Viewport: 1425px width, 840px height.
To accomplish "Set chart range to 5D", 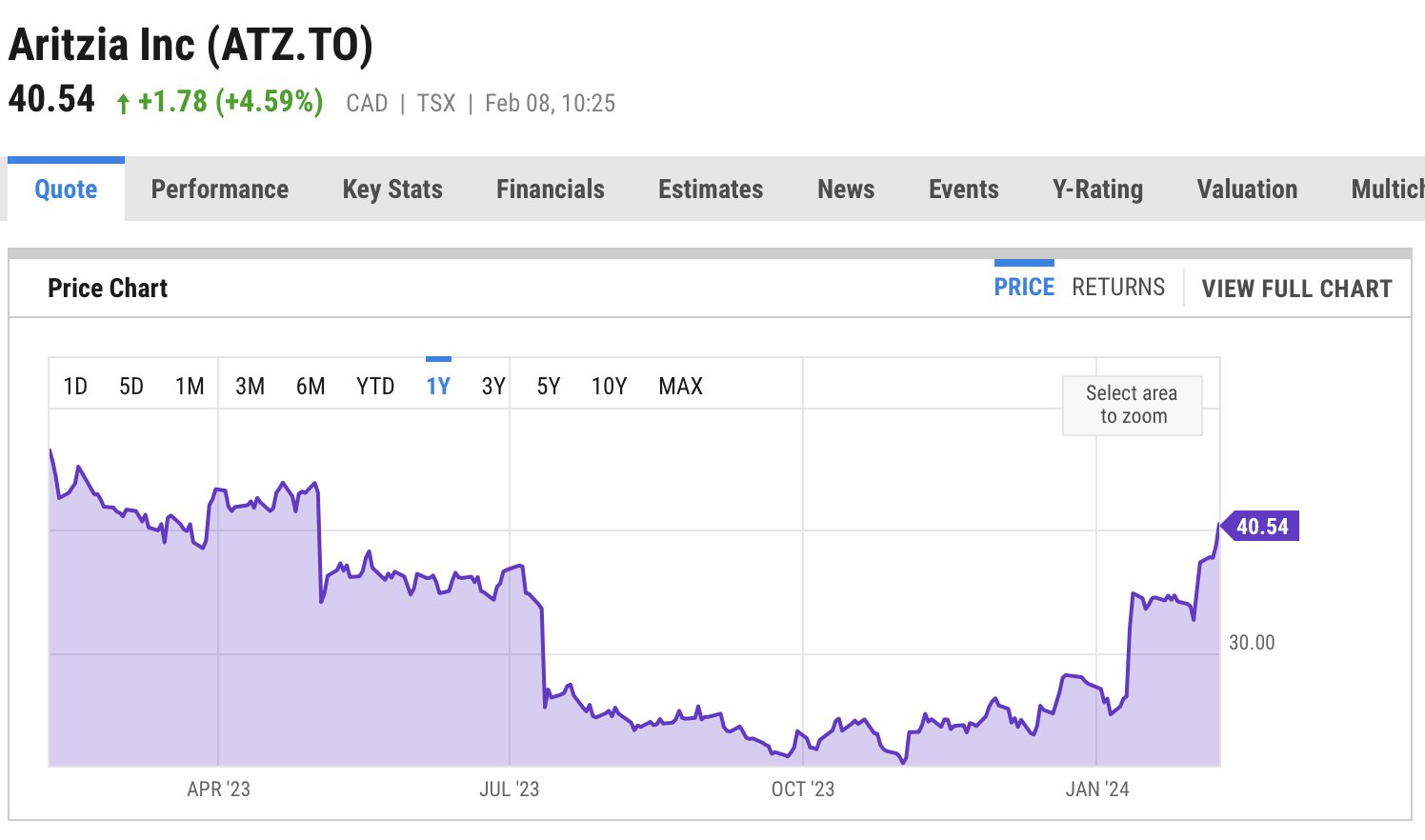I will 131,387.
